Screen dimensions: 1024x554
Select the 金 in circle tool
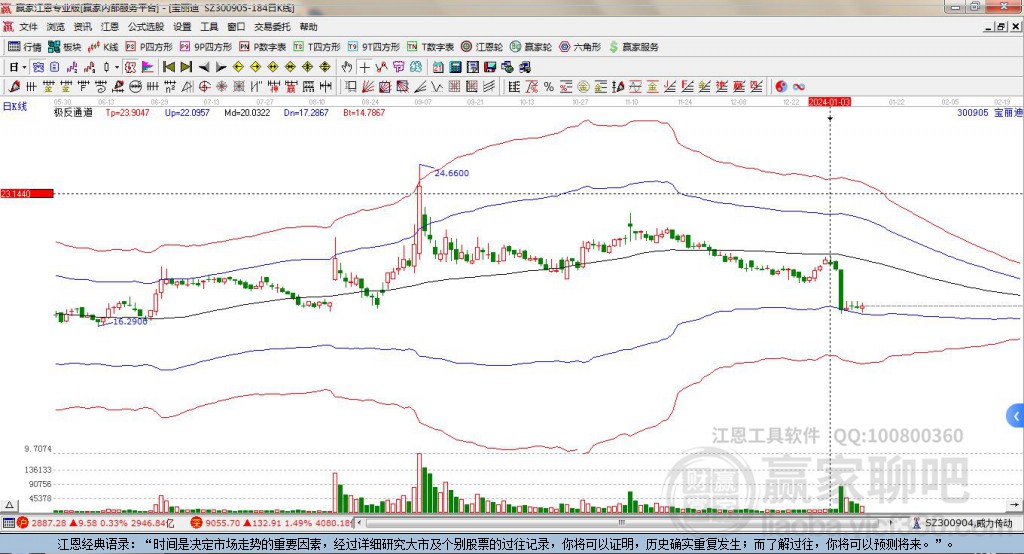pos(583,87)
